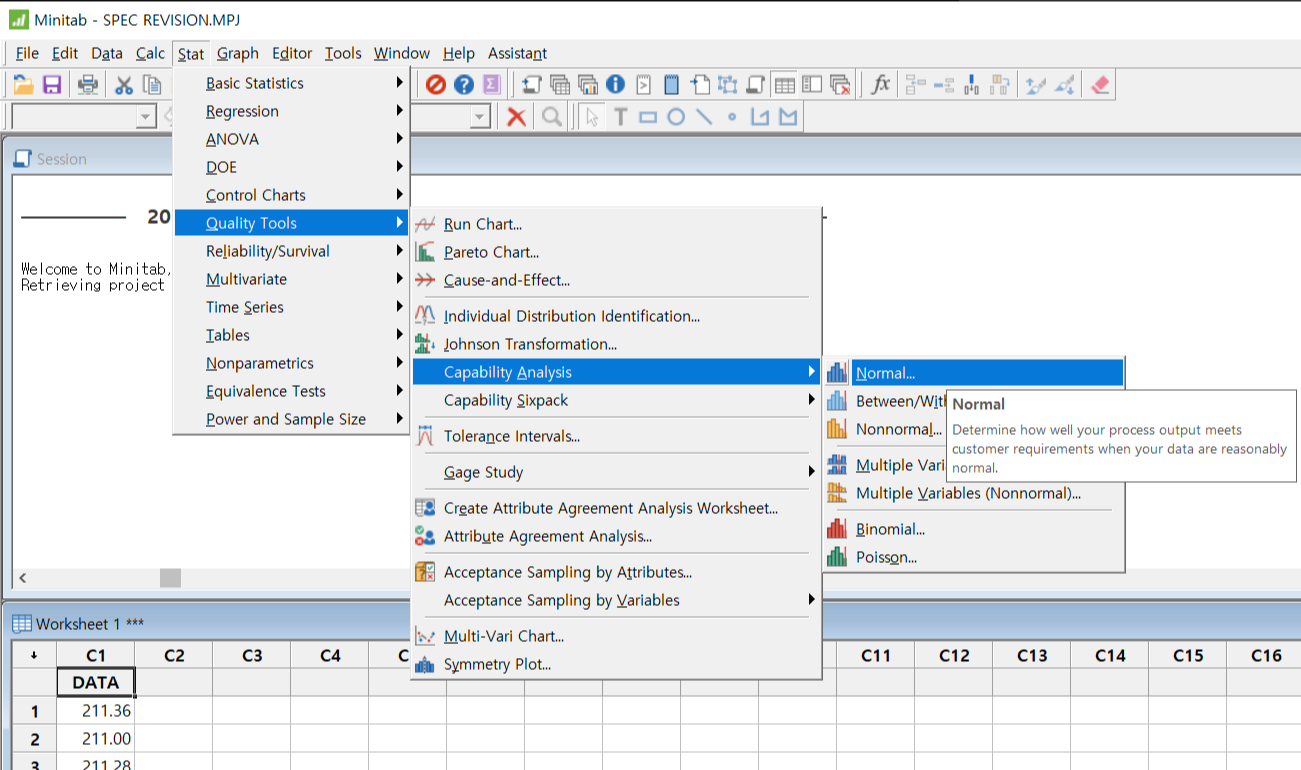
Task: Choose Binomial capability analysis
Action: click(973, 529)
